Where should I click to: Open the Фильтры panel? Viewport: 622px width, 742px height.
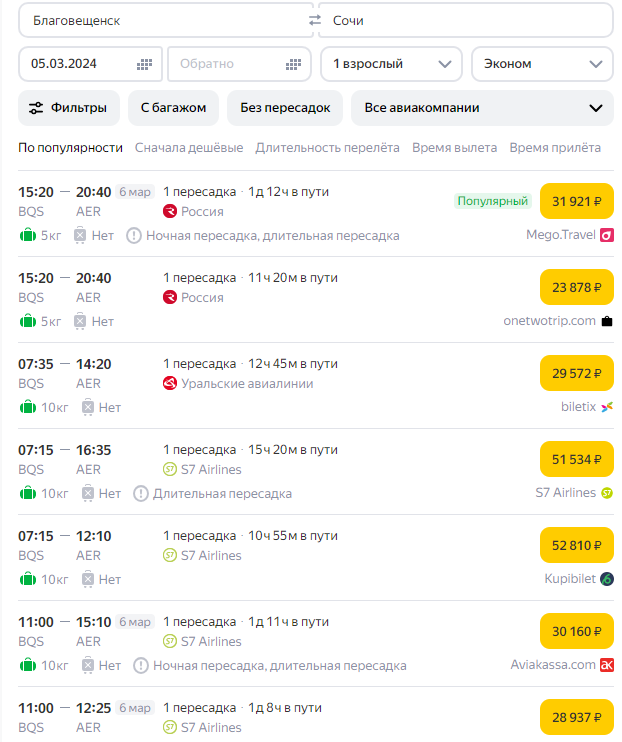(x=69, y=108)
